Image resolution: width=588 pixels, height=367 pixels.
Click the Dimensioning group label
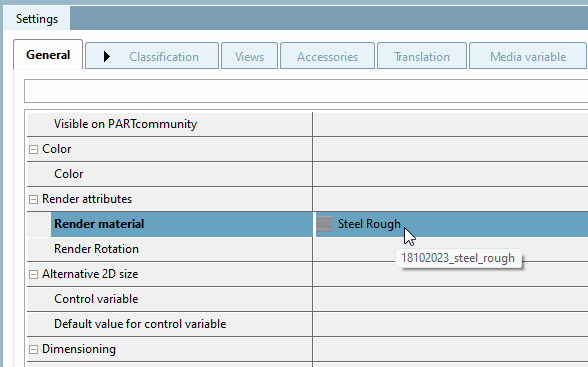click(79, 349)
